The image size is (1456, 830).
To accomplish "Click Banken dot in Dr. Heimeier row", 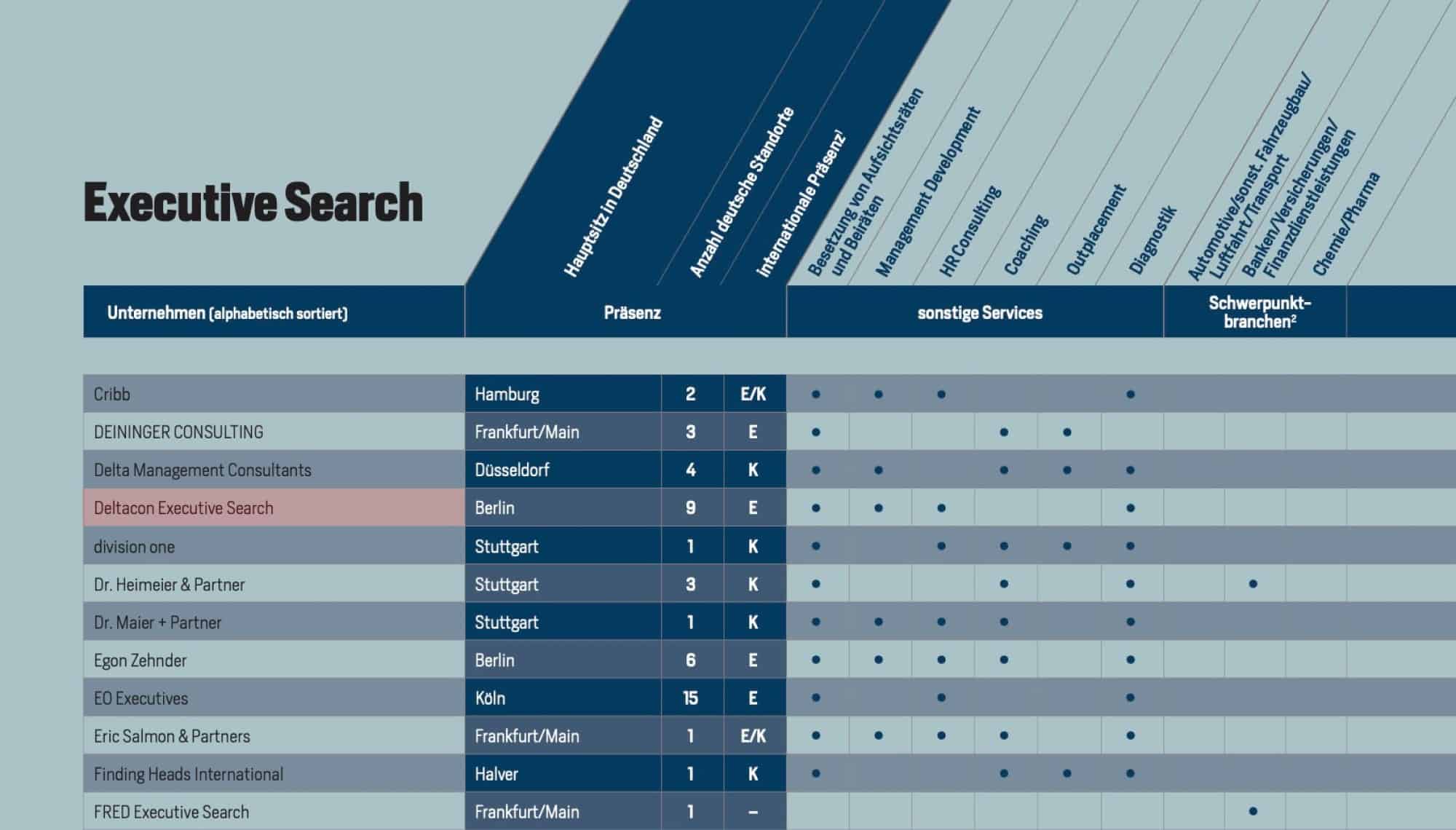I will click(x=1253, y=584).
